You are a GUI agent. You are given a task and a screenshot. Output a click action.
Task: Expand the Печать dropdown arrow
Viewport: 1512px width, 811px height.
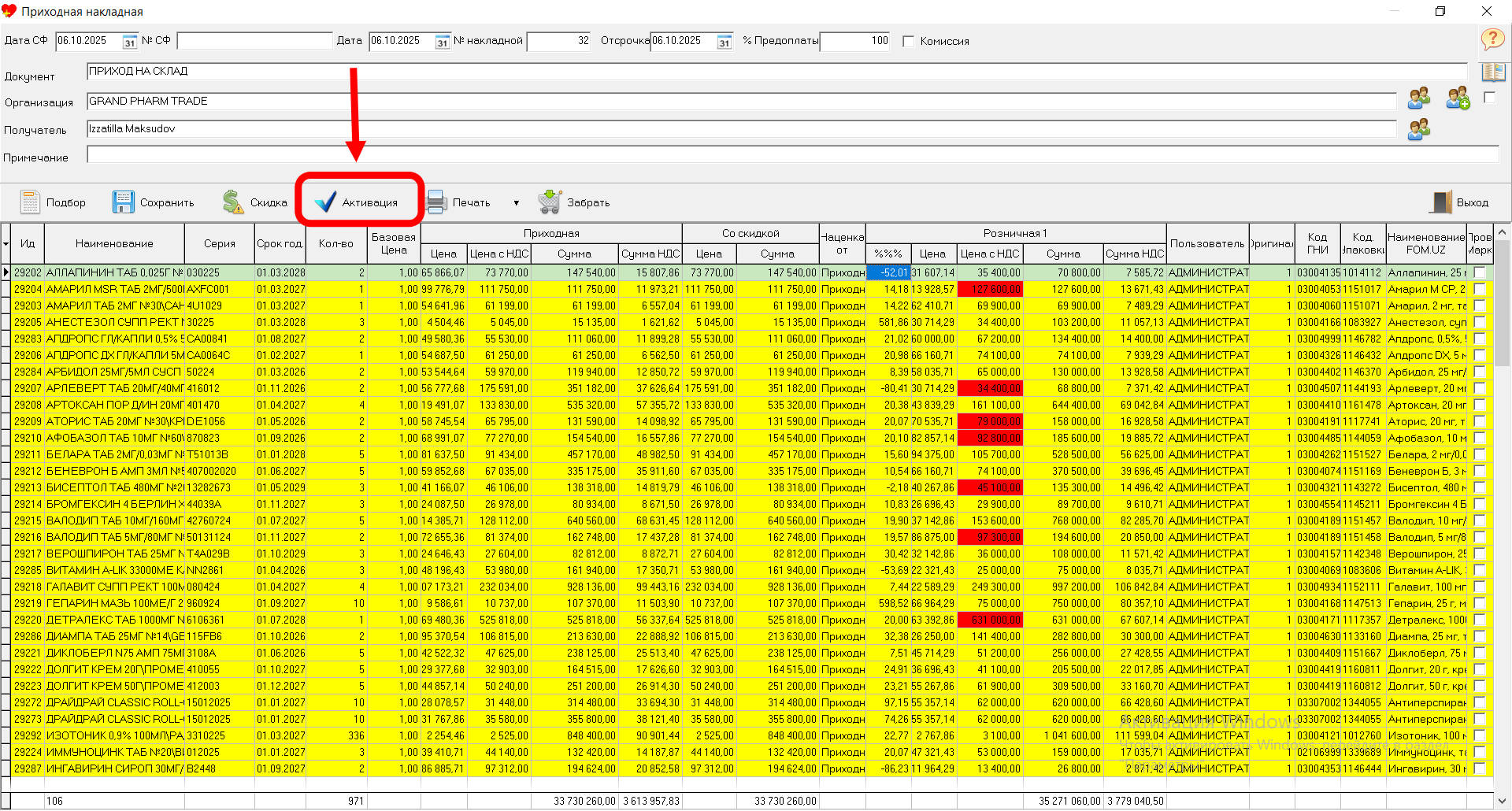(517, 203)
